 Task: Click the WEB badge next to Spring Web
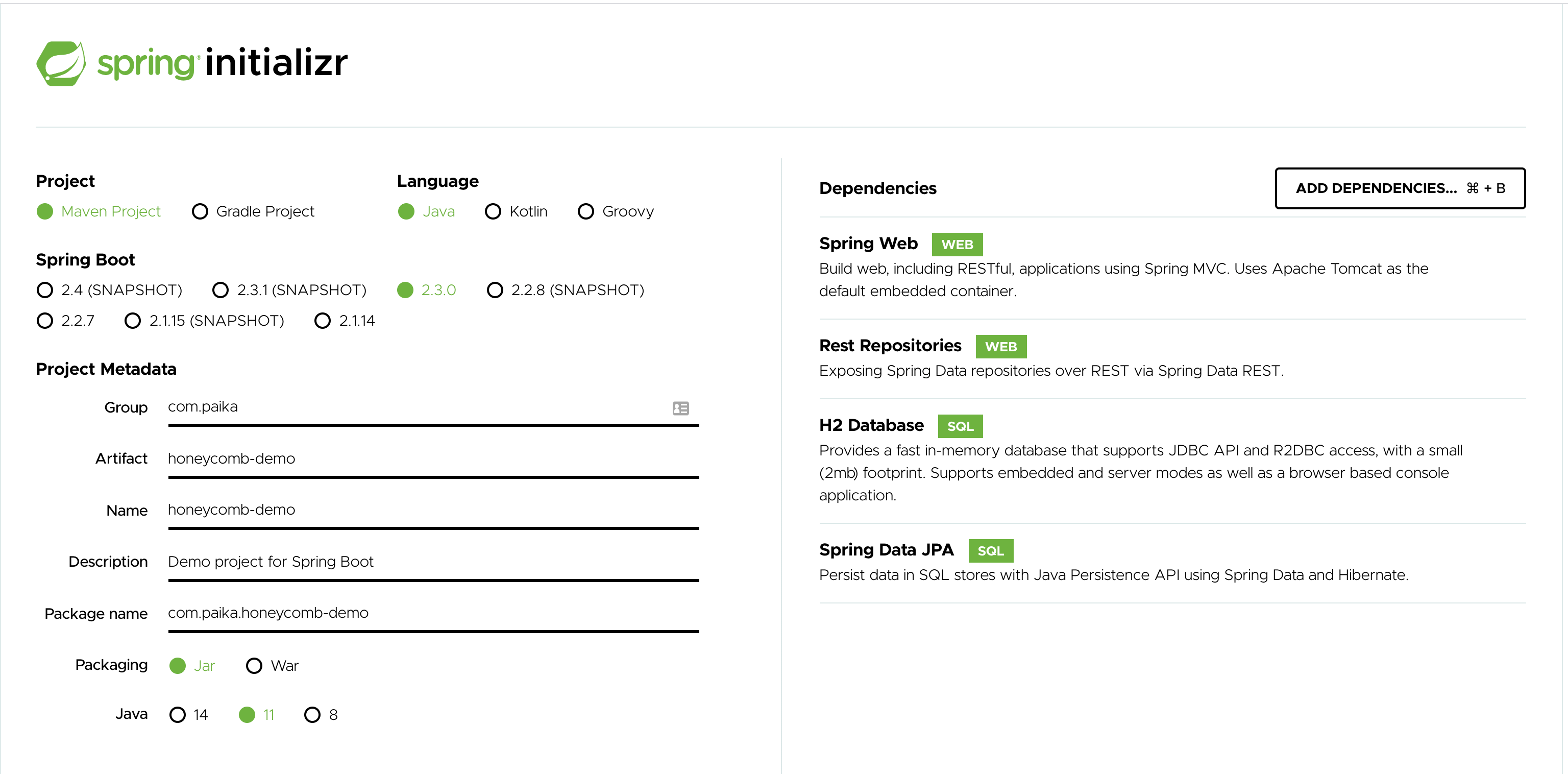point(957,244)
